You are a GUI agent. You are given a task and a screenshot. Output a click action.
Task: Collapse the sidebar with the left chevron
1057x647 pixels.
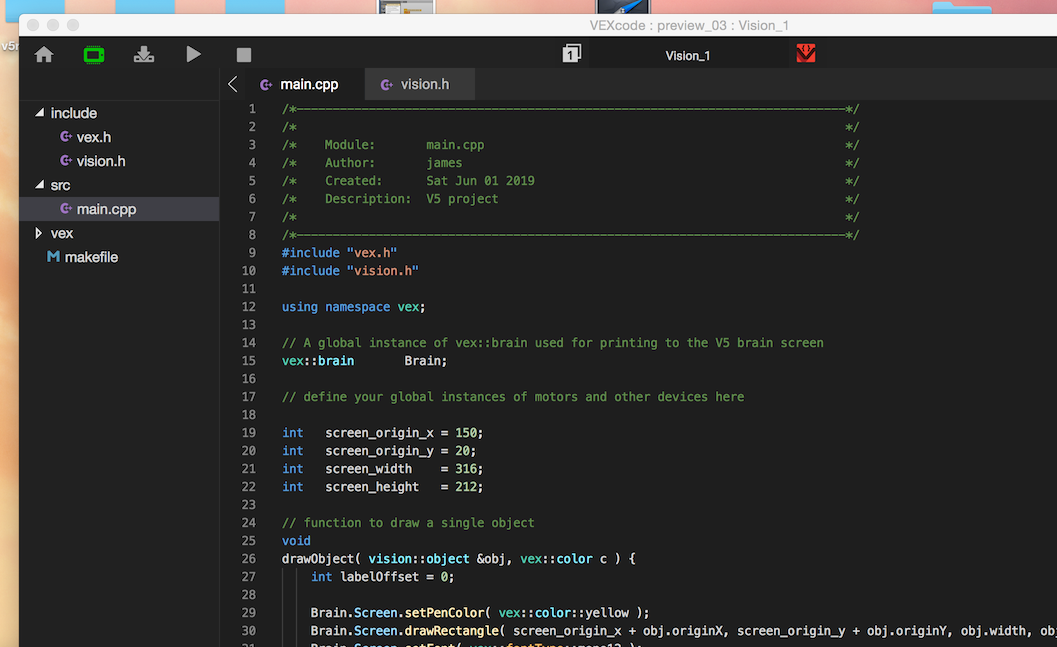click(233, 85)
